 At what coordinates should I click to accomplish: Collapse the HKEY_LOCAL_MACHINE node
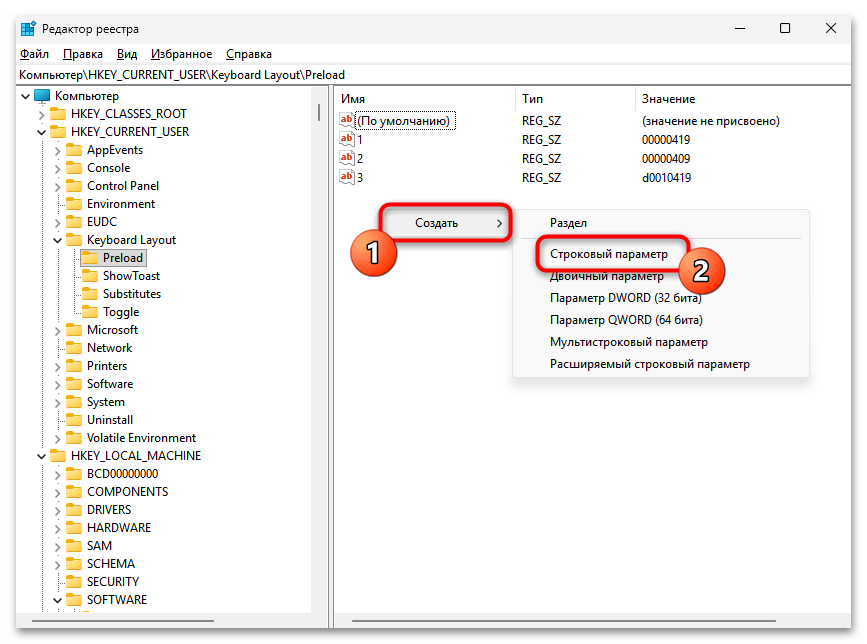click(41, 457)
